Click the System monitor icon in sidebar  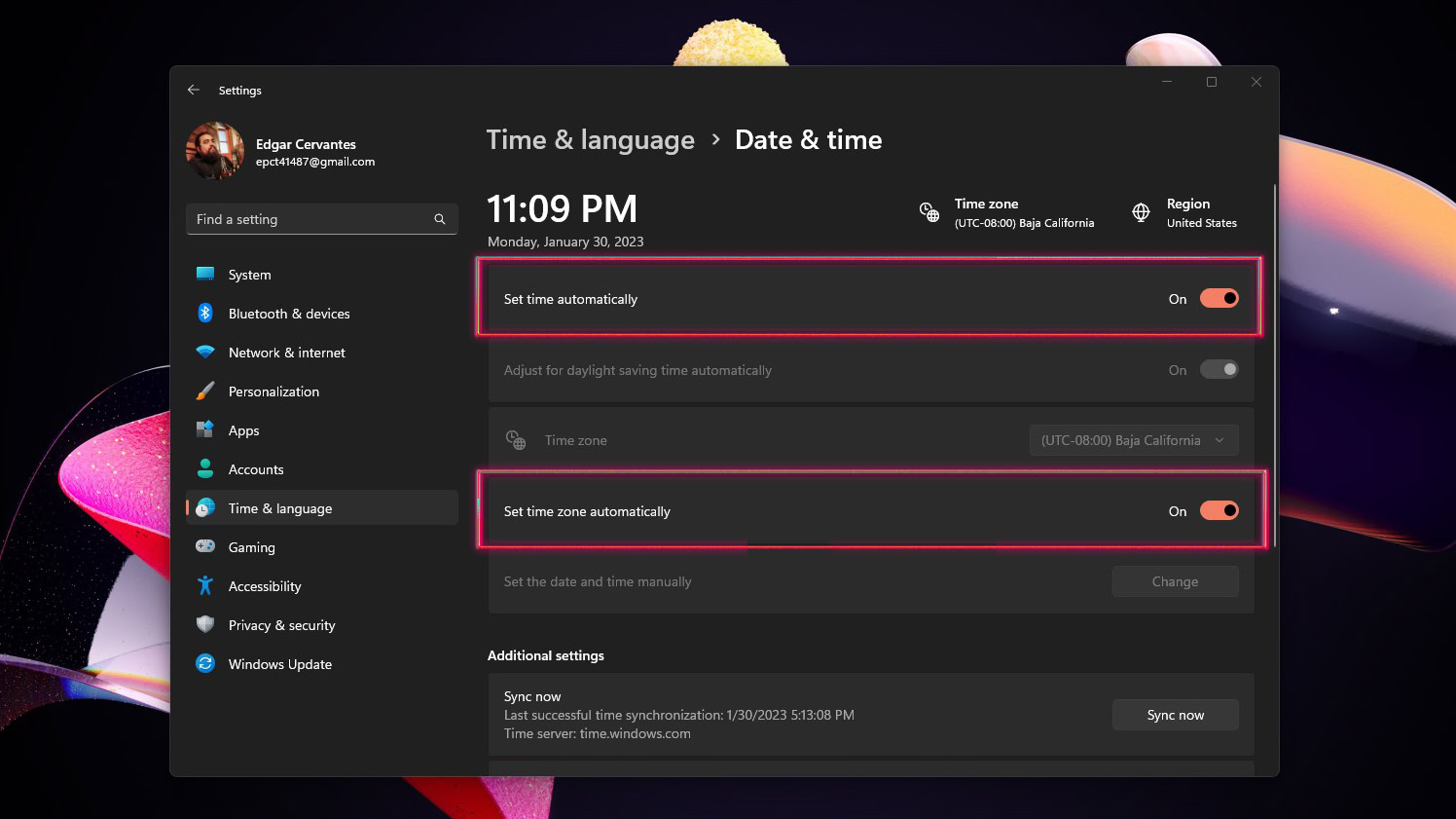pyautogui.click(x=205, y=275)
